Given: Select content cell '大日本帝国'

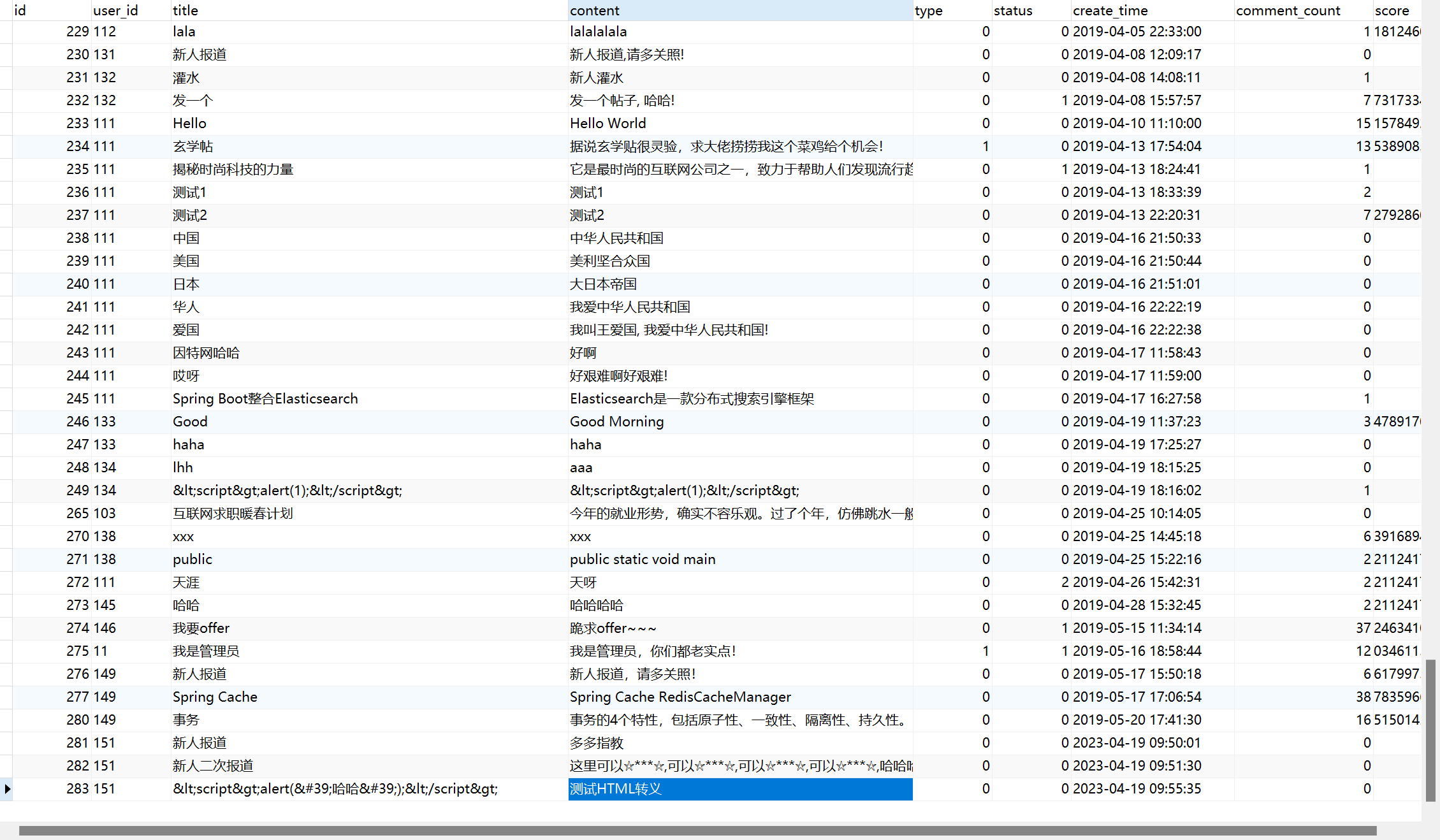Looking at the screenshot, I should click(740, 284).
